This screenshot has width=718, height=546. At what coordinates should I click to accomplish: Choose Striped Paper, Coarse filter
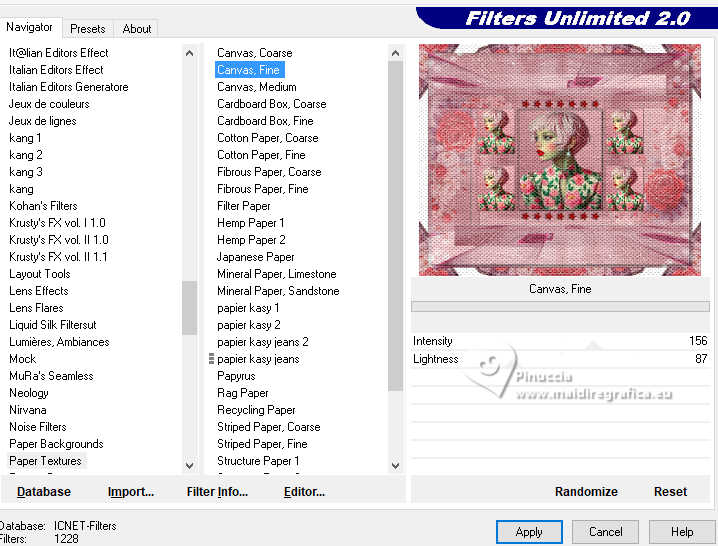[269, 427]
